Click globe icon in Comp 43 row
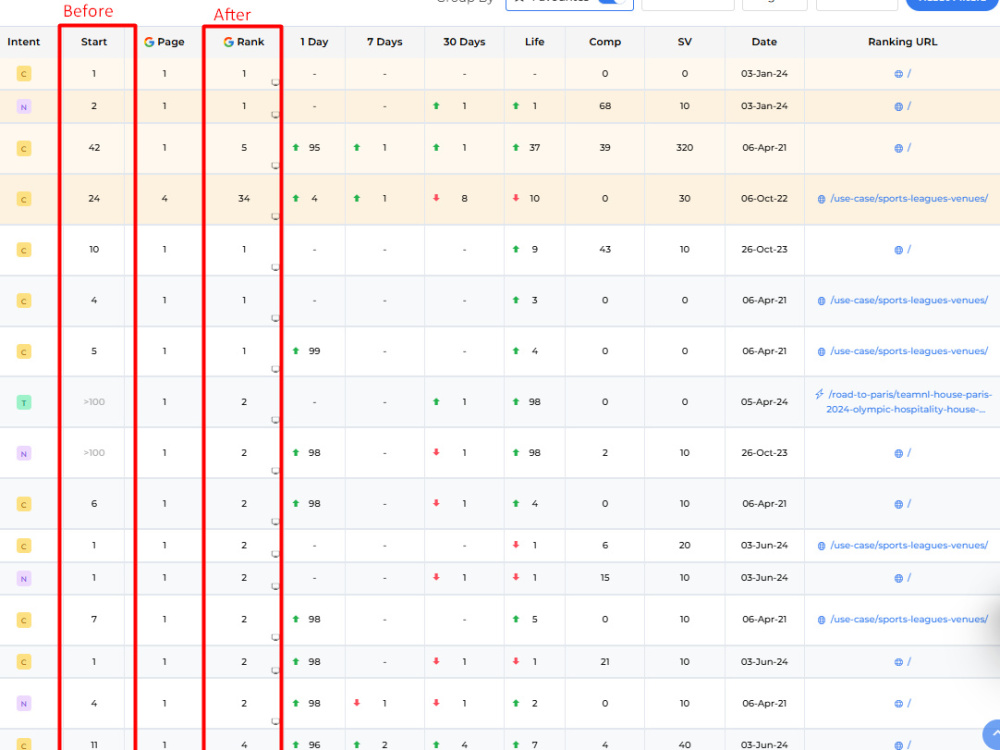The image size is (1000, 750). (899, 250)
